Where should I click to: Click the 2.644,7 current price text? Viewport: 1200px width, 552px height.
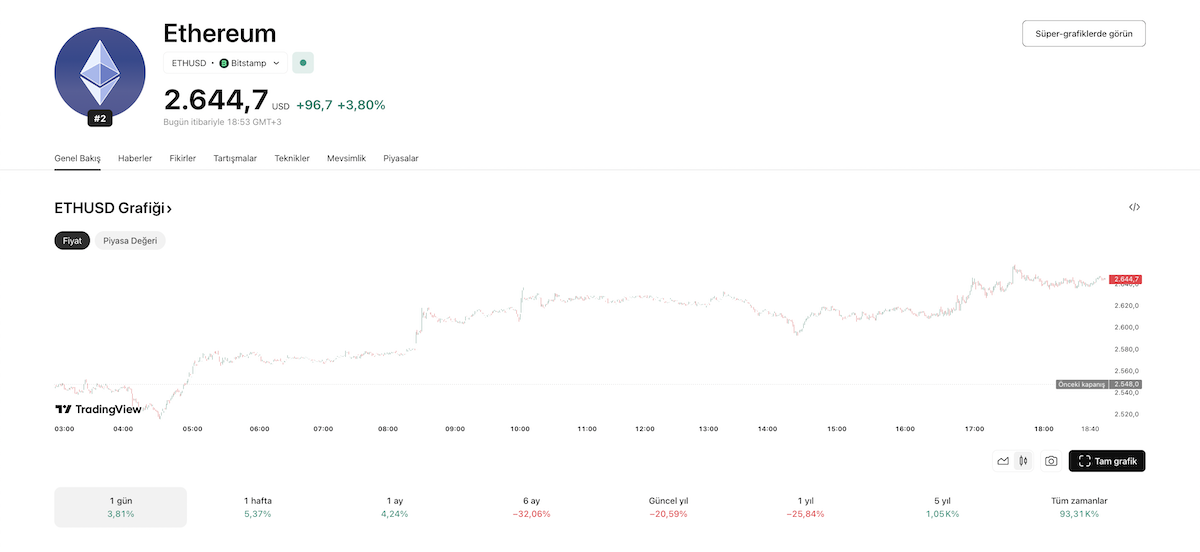216,100
